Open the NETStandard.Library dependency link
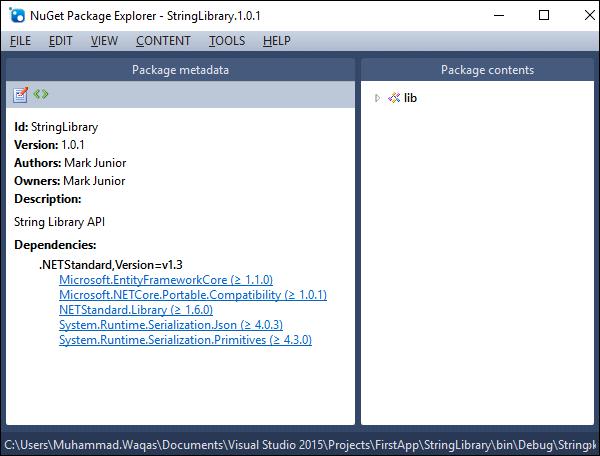This screenshot has height=456, width=600. (x=136, y=309)
